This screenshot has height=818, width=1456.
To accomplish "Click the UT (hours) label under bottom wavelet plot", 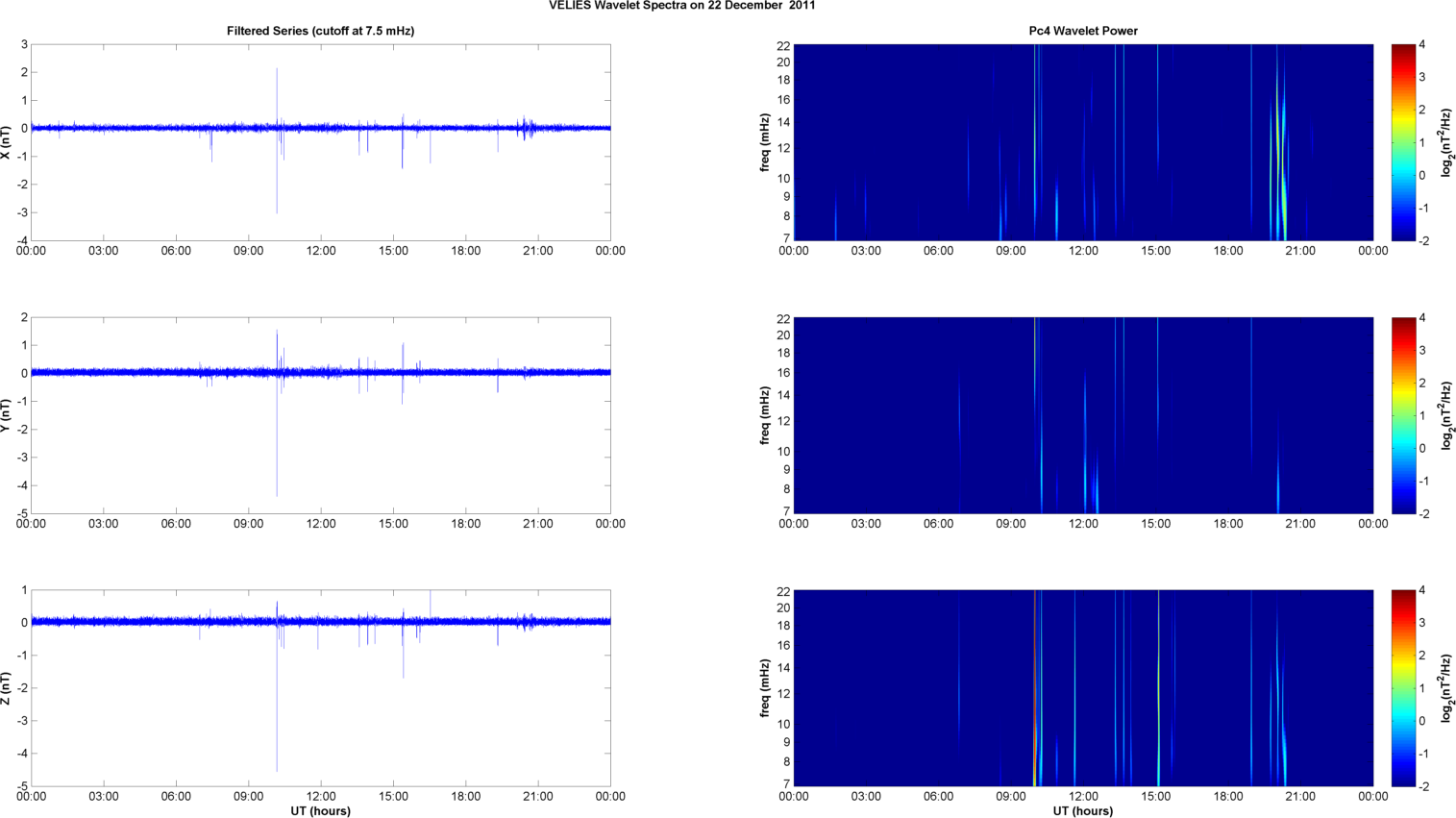I will [1083, 810].
